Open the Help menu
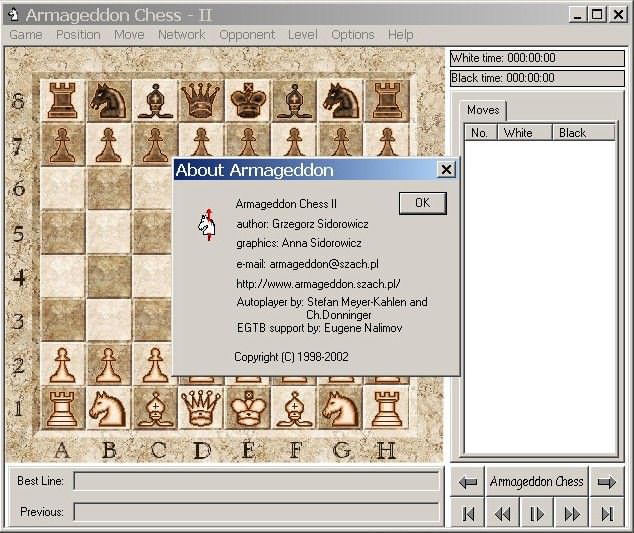This screenshot has width=634, height=533. click(400, 35)
